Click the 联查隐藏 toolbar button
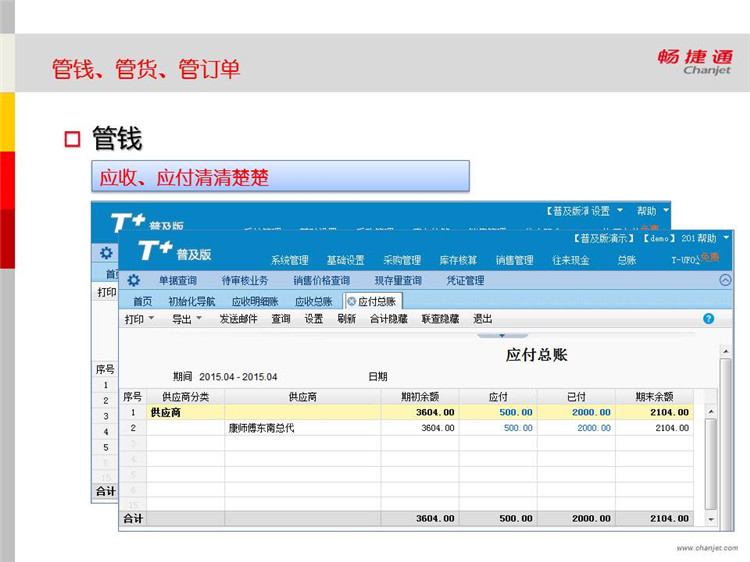Image resolution: width=750 pixels, height=562 pixels. 440,319
